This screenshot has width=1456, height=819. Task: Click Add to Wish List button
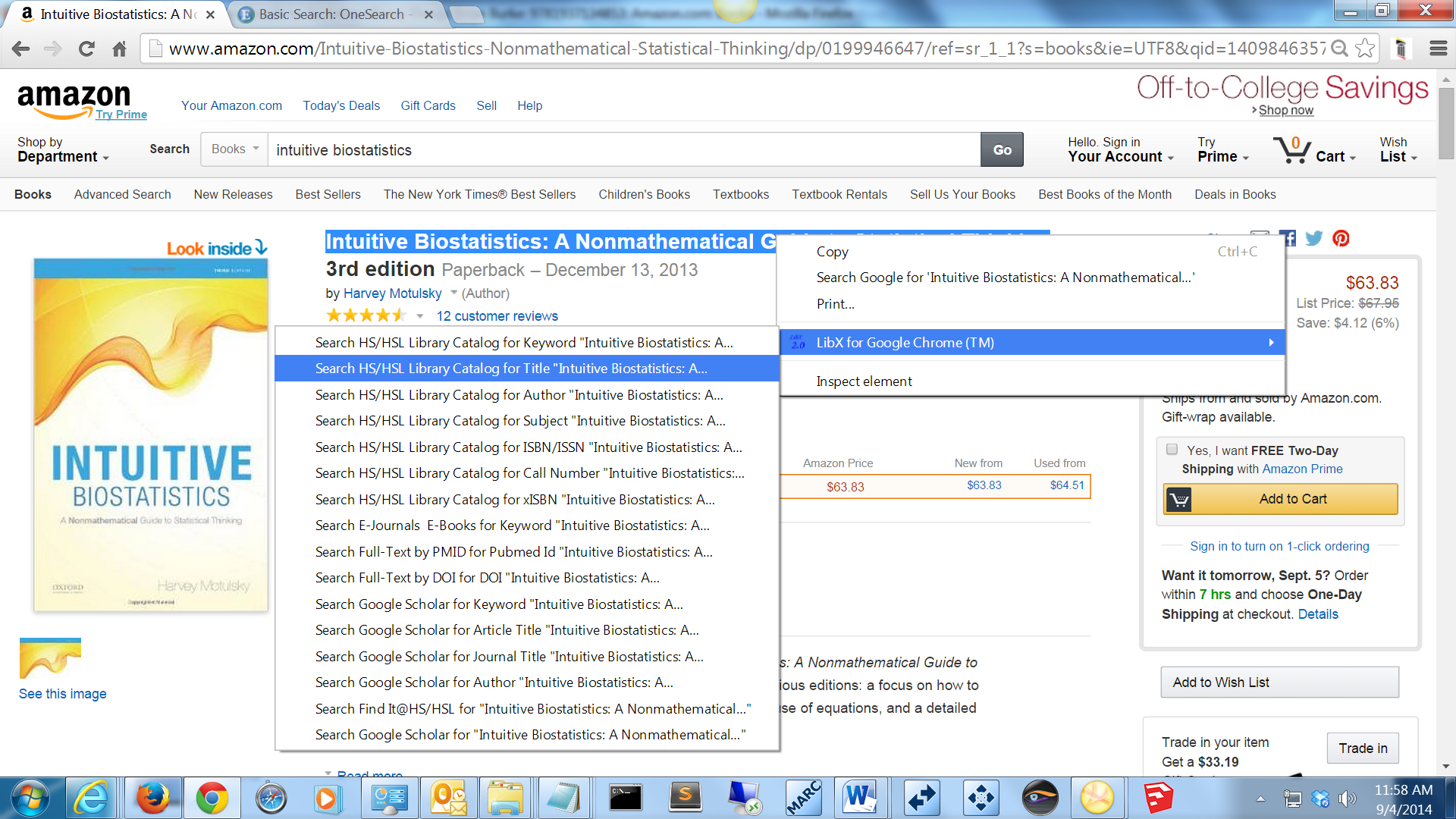[x=1279, y=682]
